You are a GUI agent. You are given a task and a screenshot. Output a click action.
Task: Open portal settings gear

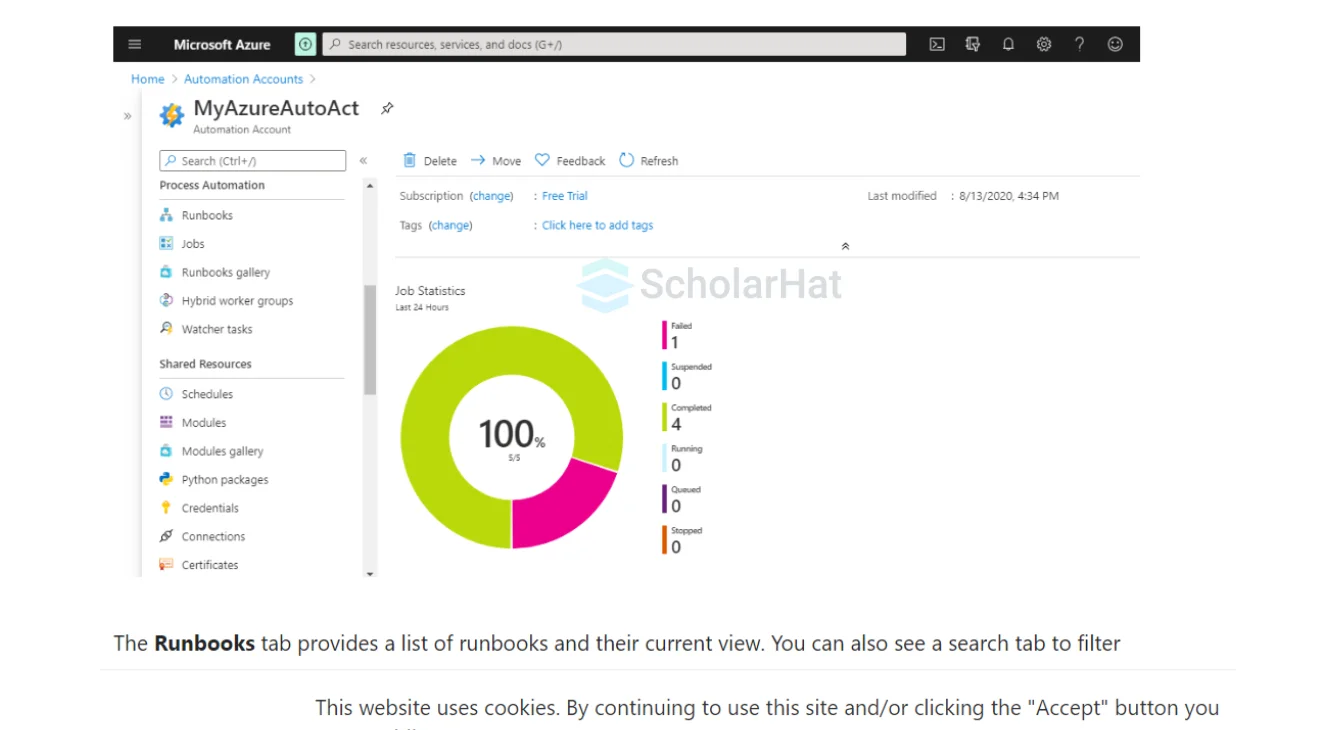click(1044, 44)
